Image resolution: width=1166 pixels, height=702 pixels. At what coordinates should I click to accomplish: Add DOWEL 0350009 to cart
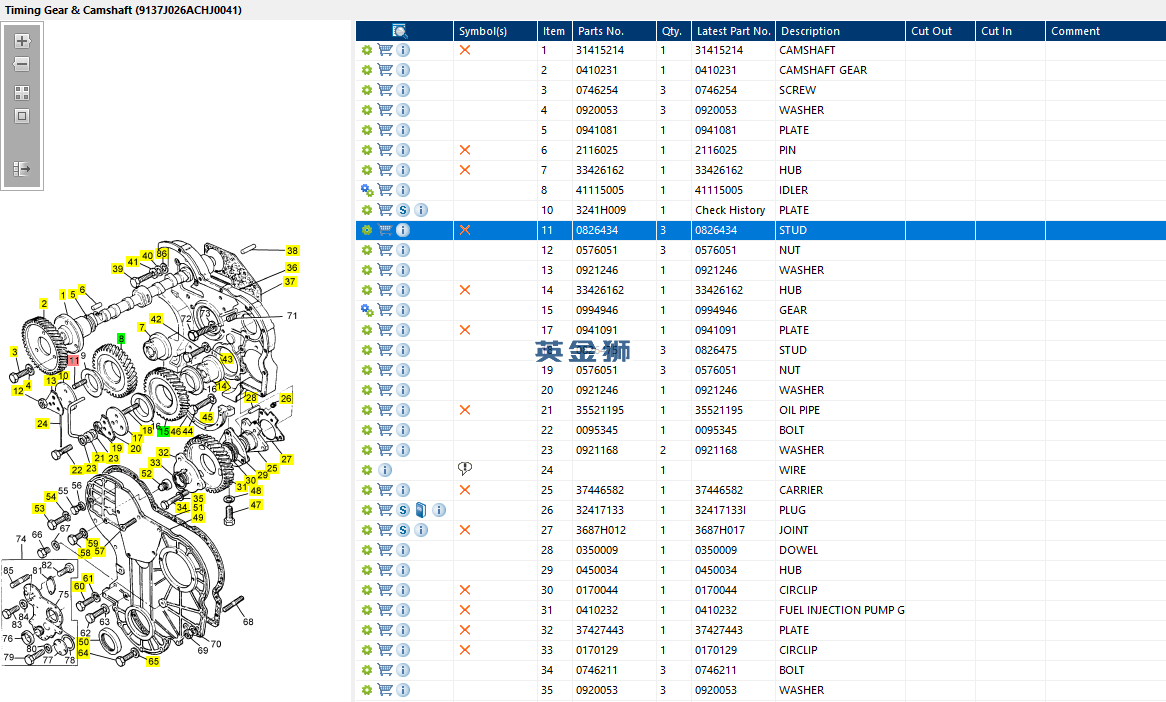click(x=385, y=550)
